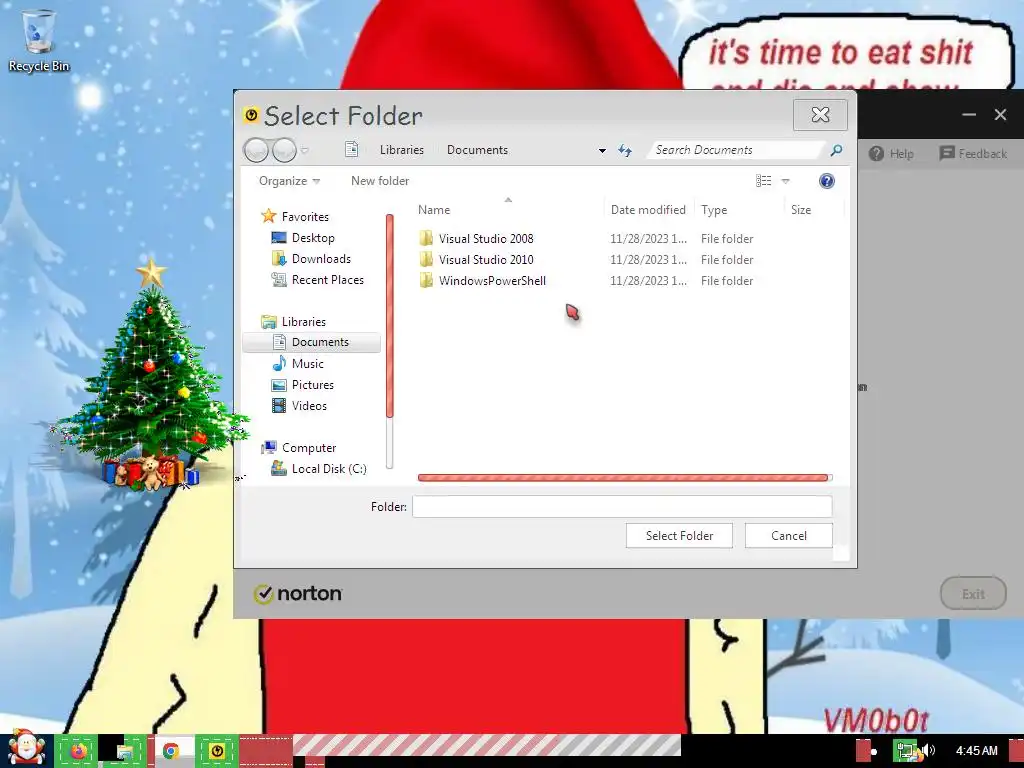The height and width of the screenshot is (768, 1024).
Task: Select Favorites in the navigation pane
Action: pyautogui.click(x=295, y=216)
